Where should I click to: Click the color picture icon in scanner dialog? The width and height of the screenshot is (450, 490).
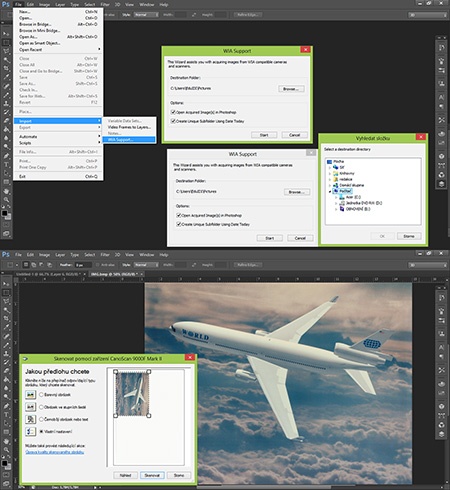coord(30,395)
